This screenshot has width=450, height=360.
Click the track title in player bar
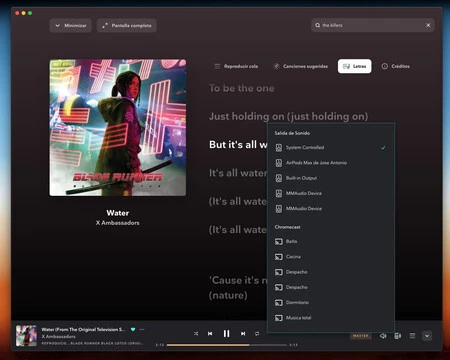click(83, 329)
